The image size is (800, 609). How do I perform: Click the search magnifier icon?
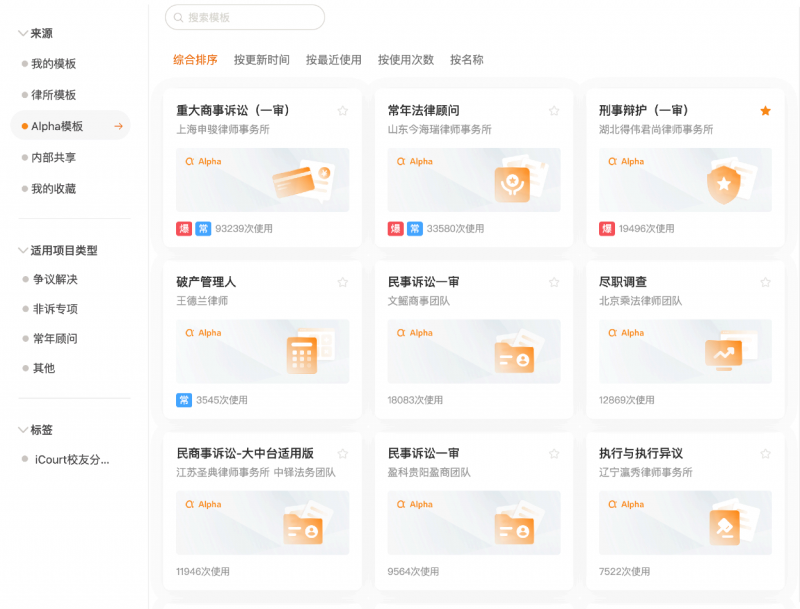click(178, 18)
